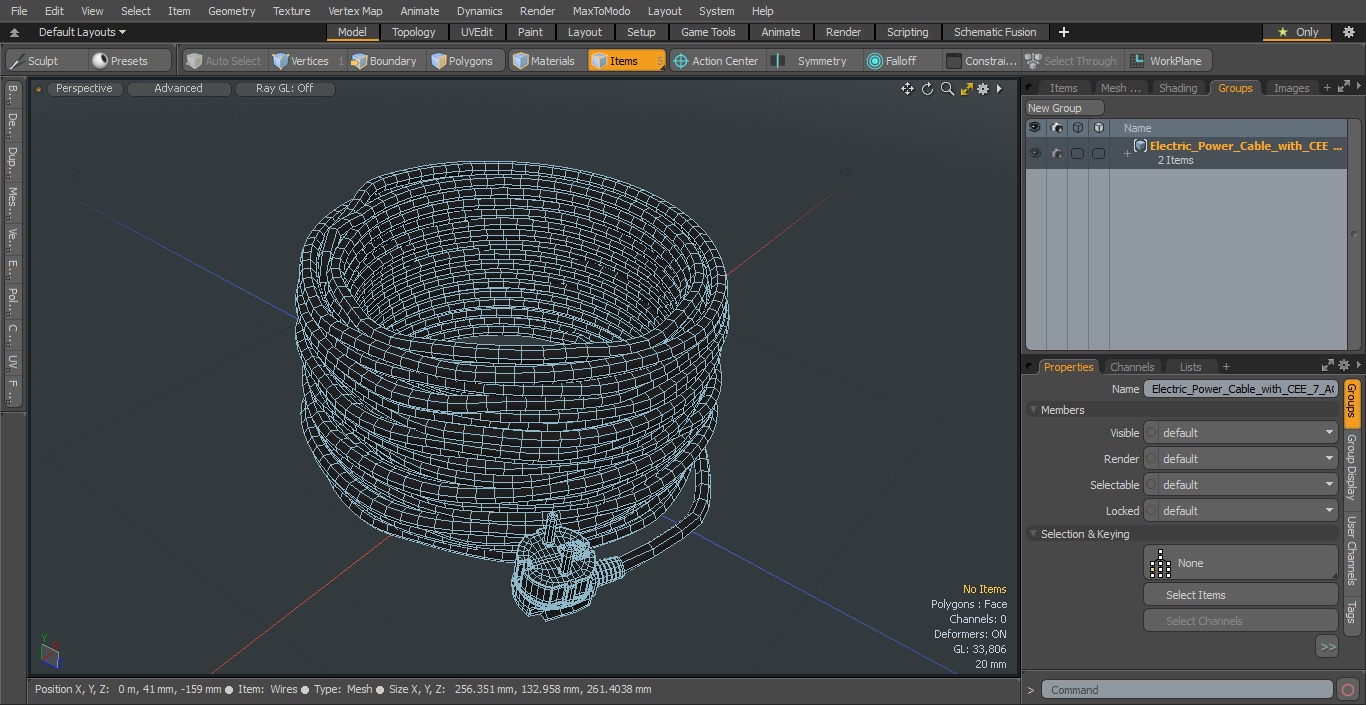Image resolution: width=1366 pixels, height=705 pixels.
Task: Open the MaxToModo menu
Action: [x=601, y=11]
